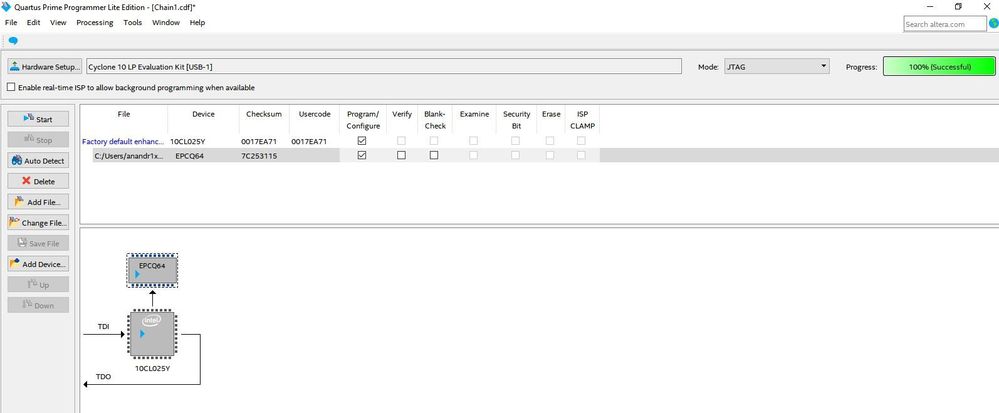Open the Edit menu
The image size is (999, 413).
tap(33, 22)
